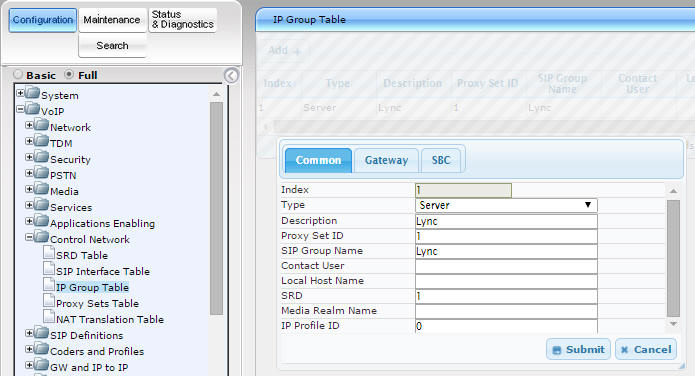Screen dimensions: 695x376
Task: Click the Media folder icon
Action: 42,189
